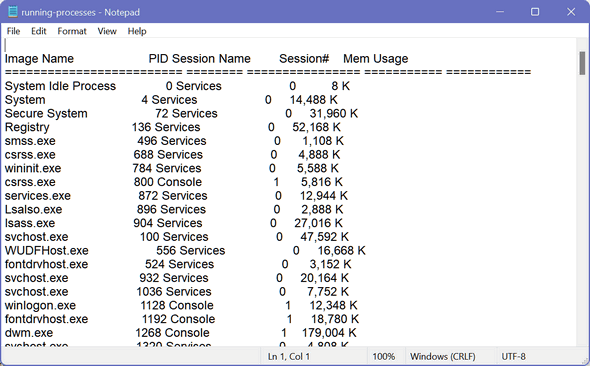590x366 pixels.
Task: Click the 'System Idle Process' line
Action: click(x=177, y=86)
